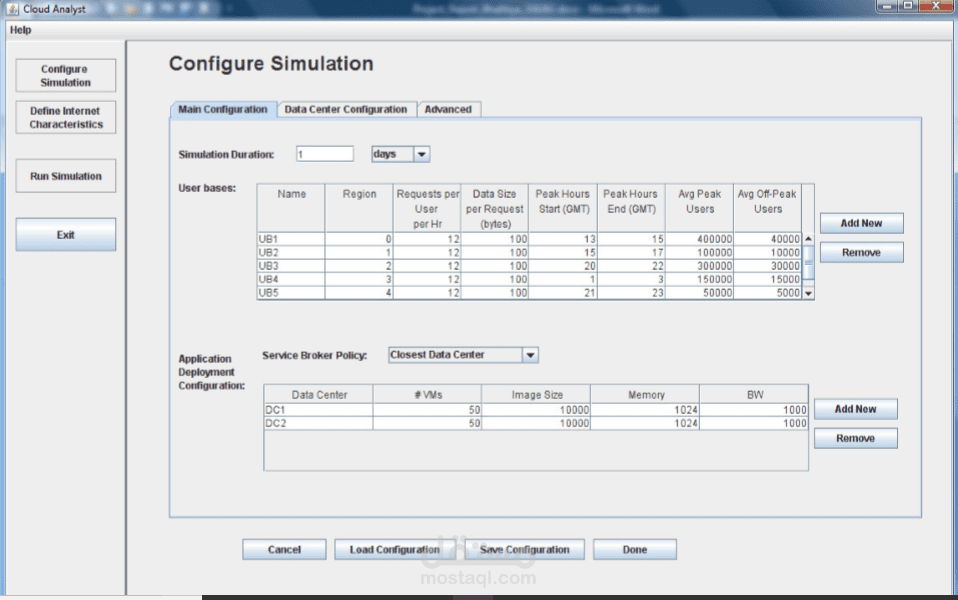Image resolution: width=958 pixels, height=600 pixels.
Task: Click the Simulation Duration input field
Action: point(324,154)
